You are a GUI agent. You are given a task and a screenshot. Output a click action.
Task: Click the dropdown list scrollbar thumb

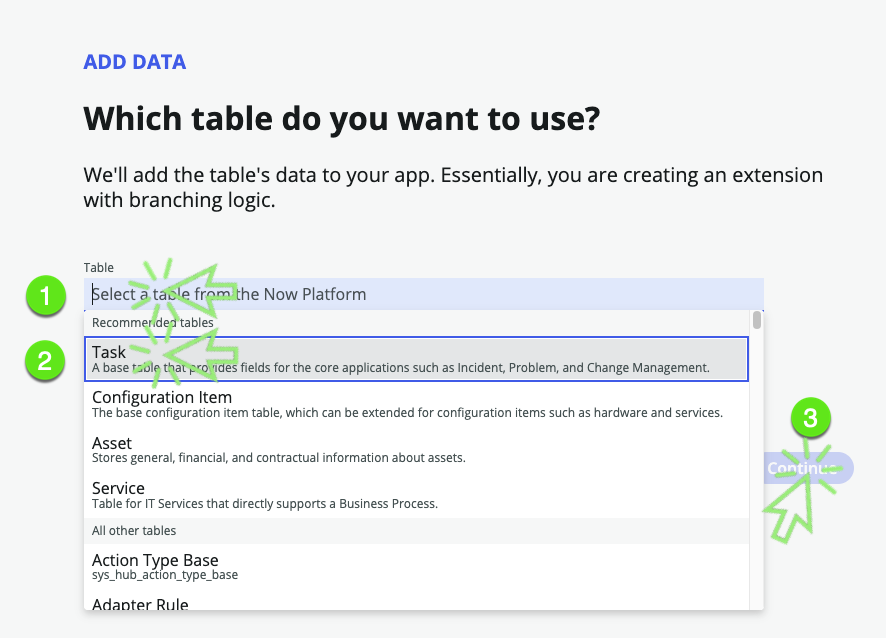757,321
